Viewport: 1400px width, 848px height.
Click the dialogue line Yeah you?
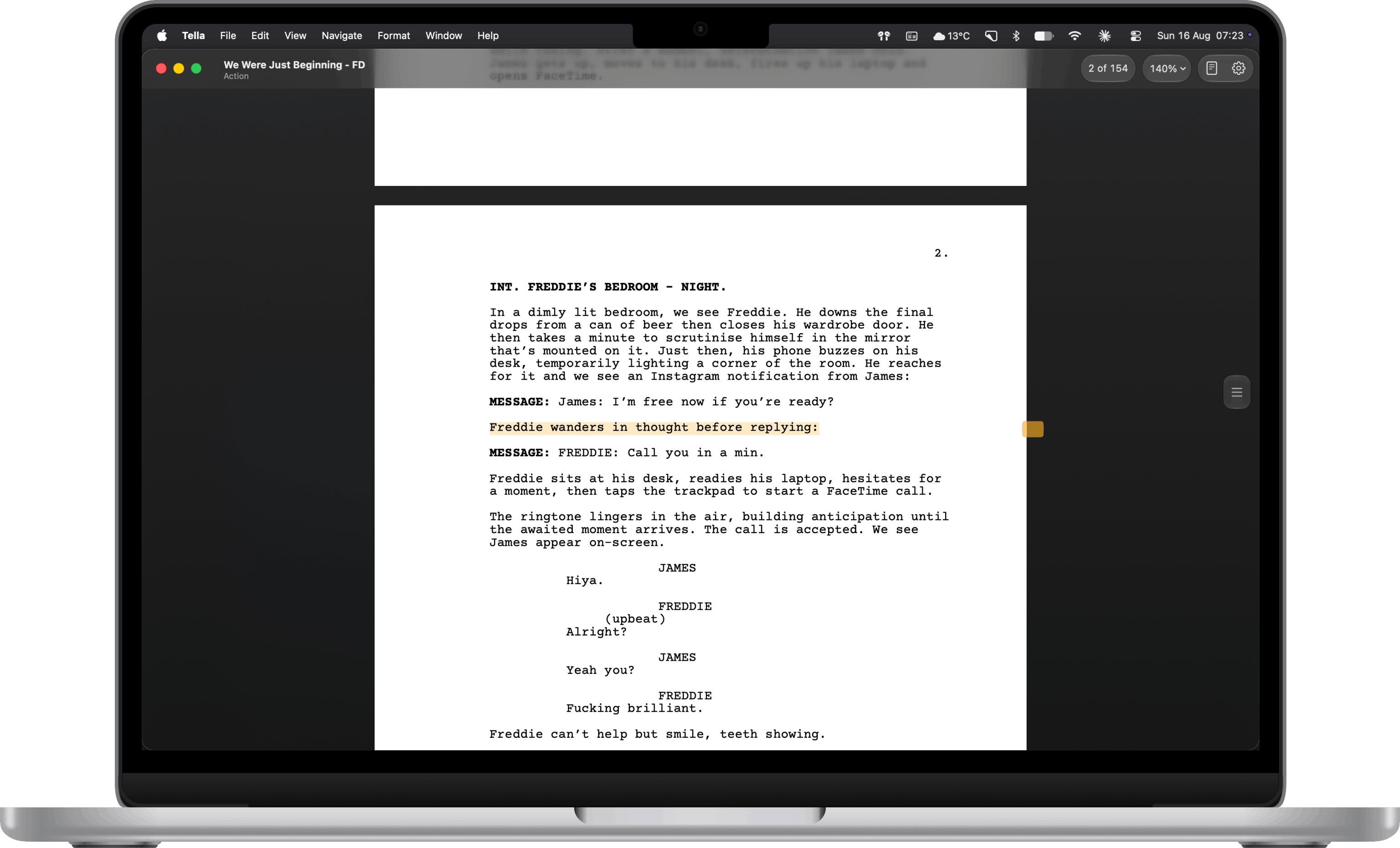[600, 670]
